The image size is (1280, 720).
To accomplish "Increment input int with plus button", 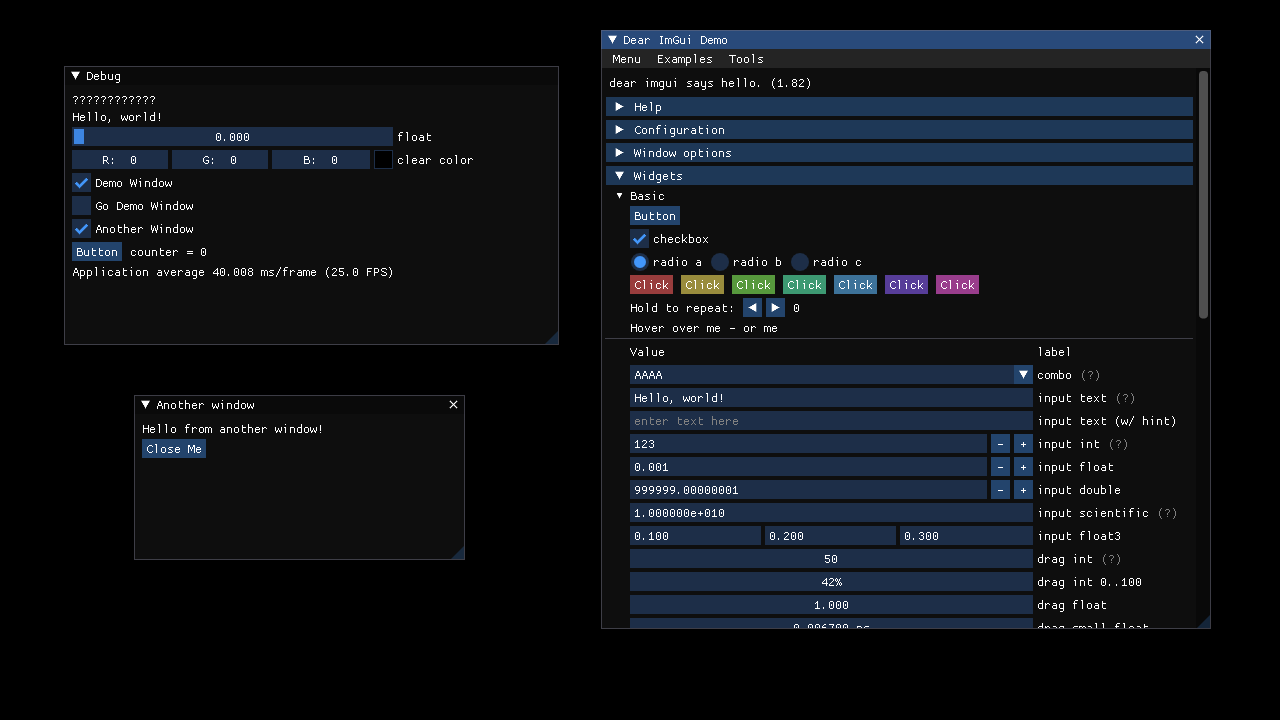I will (1023, 444).
